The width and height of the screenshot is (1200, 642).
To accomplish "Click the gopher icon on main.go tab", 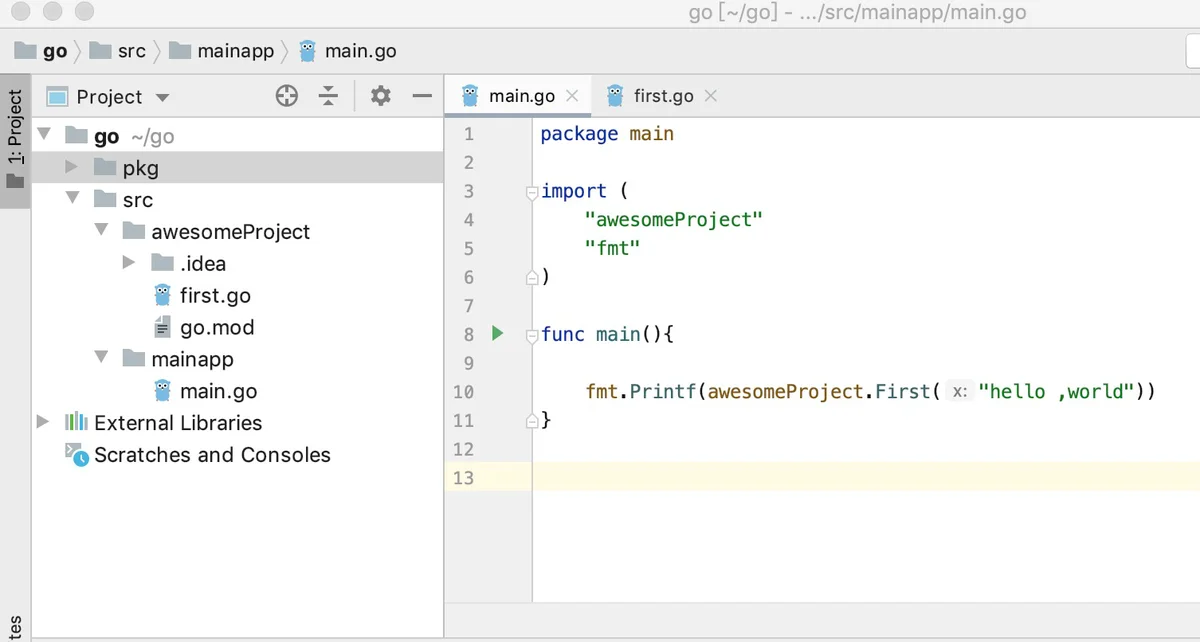I will (470, 96).
